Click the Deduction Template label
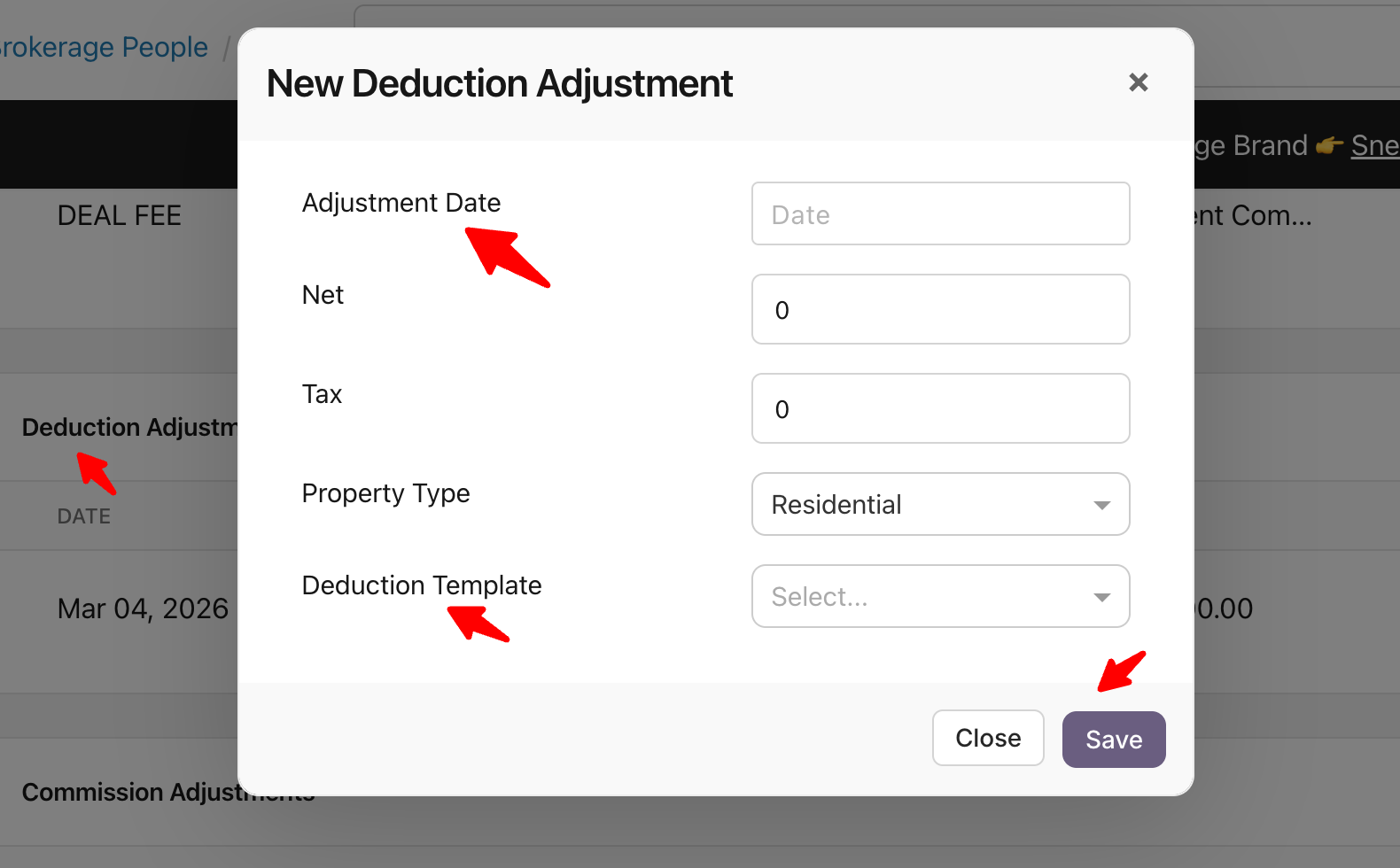 pyautogui.click(x=422, y=585)
